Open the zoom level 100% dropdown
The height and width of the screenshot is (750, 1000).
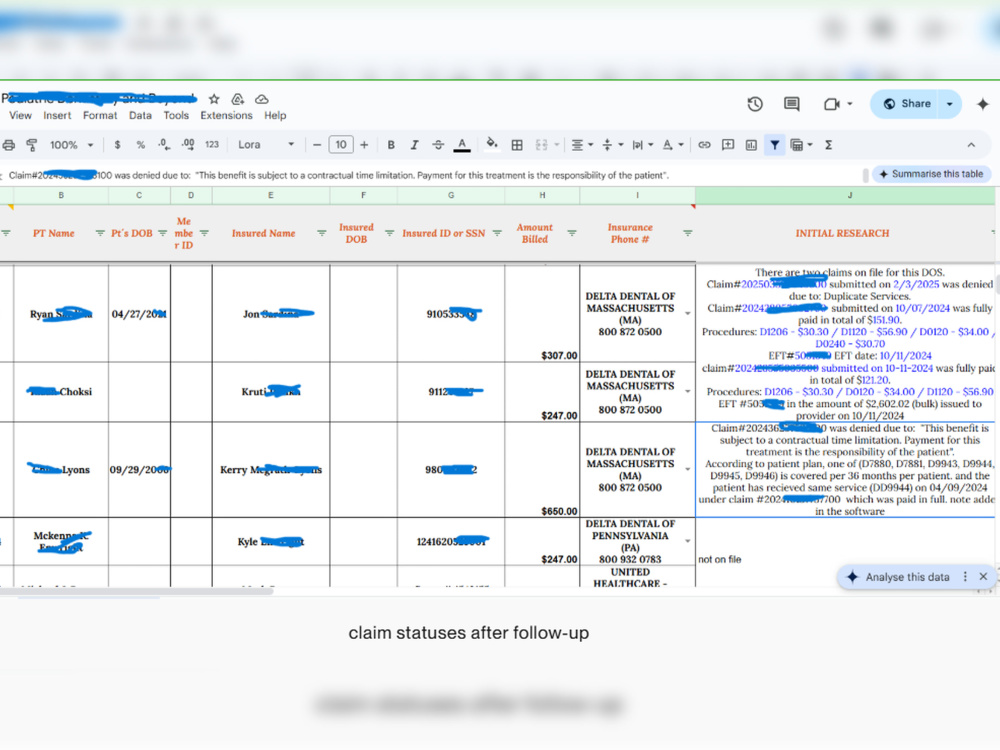(71, 145)
